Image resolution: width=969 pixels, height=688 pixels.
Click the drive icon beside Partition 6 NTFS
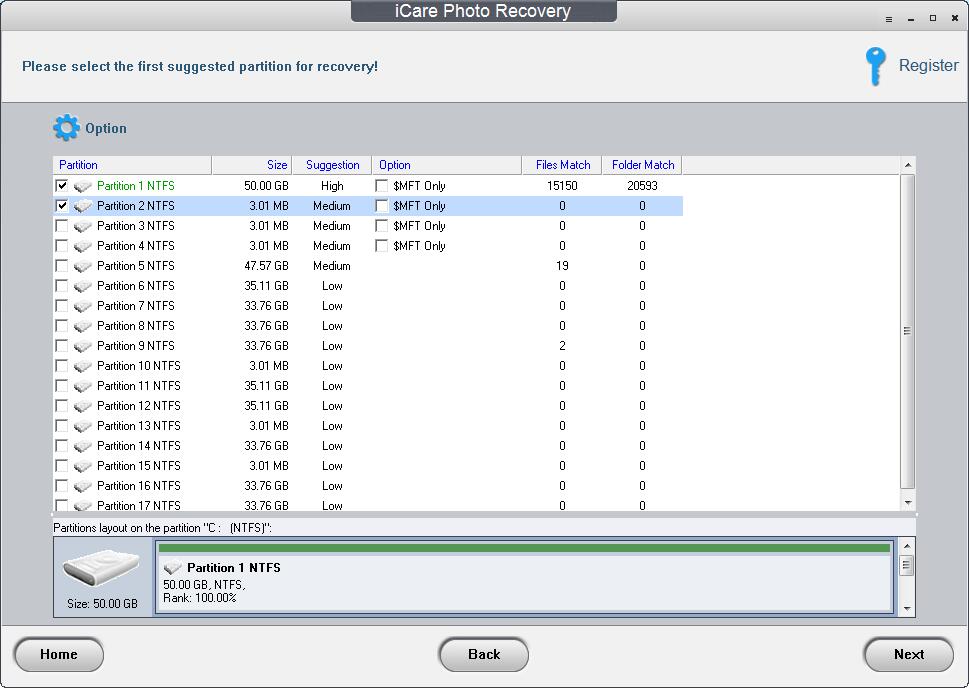click(x=82, y=286)
